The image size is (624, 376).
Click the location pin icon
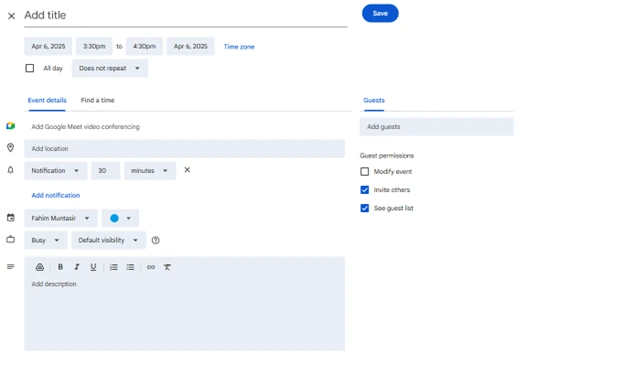click(11, 148)
